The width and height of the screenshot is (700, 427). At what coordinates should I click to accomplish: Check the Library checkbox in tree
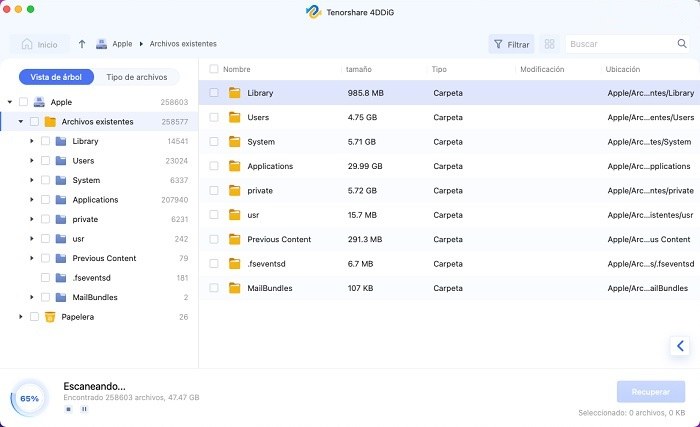pos(45,141)
